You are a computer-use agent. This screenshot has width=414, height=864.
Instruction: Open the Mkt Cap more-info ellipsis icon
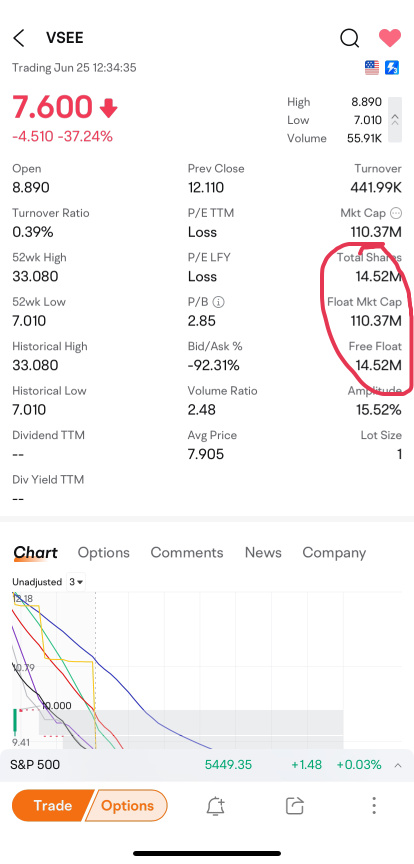point(395,213)
